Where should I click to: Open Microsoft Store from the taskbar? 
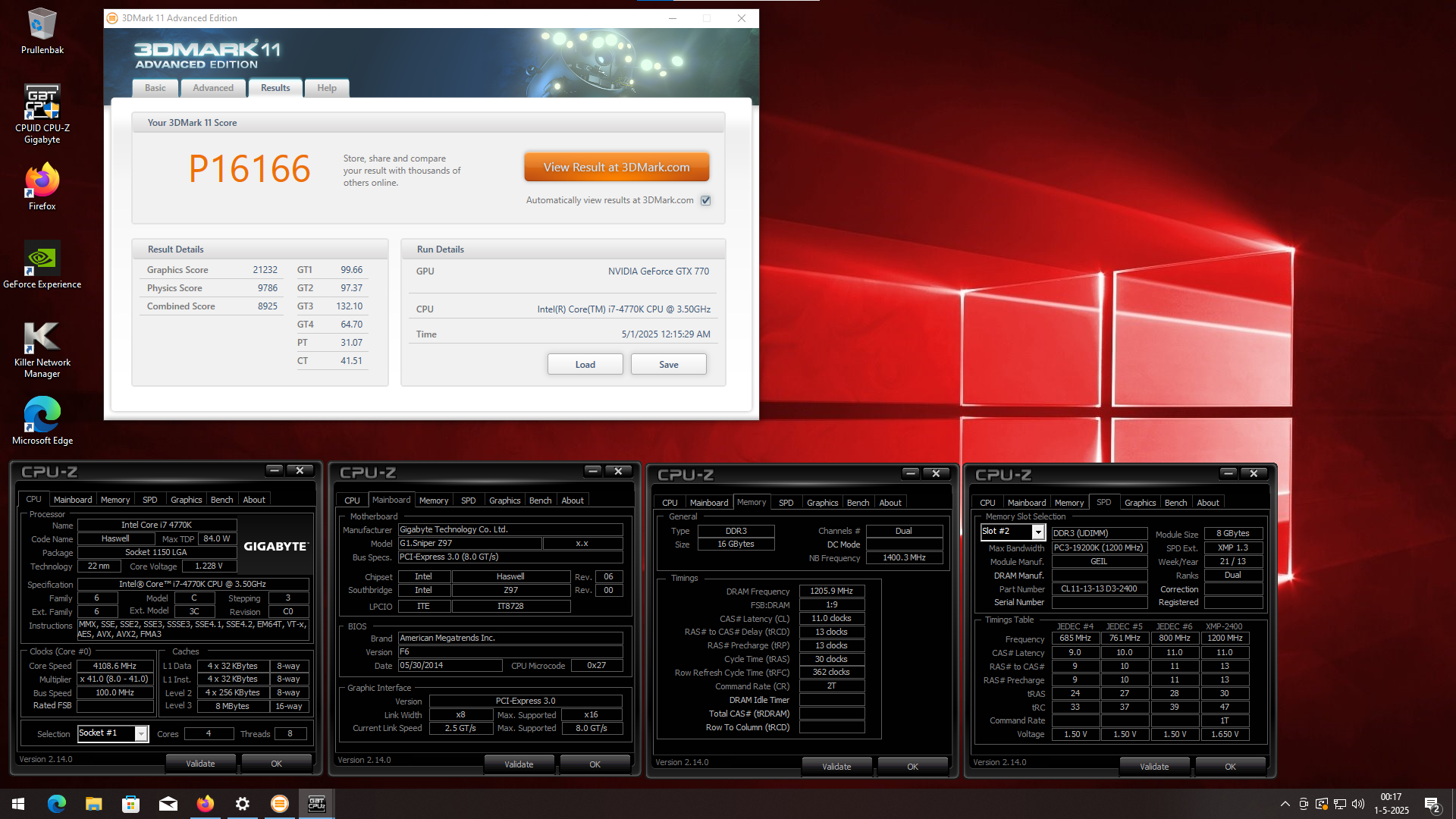[x=130, y=804]
